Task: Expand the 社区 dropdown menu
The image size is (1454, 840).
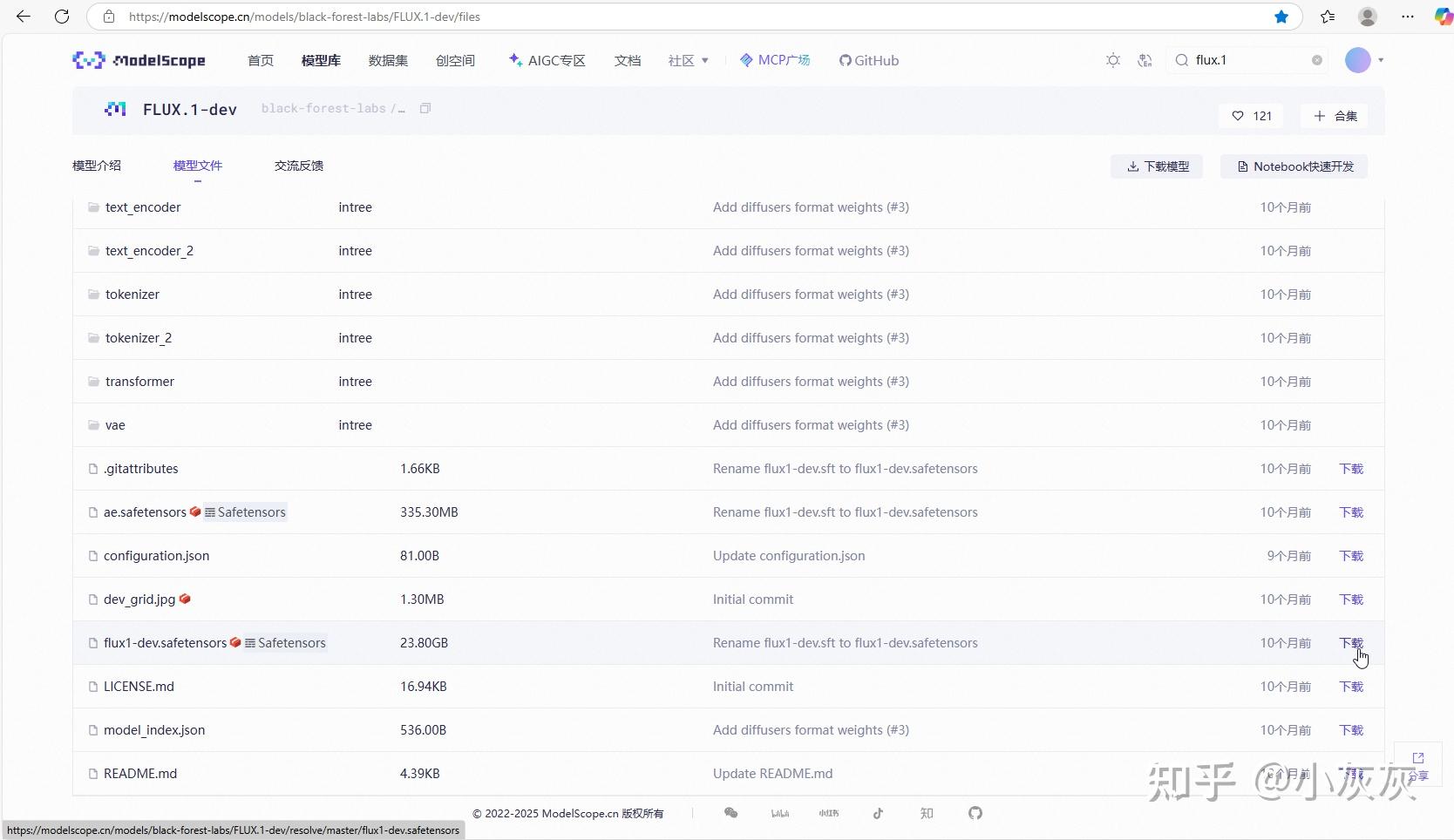Action: click(689, 60)
